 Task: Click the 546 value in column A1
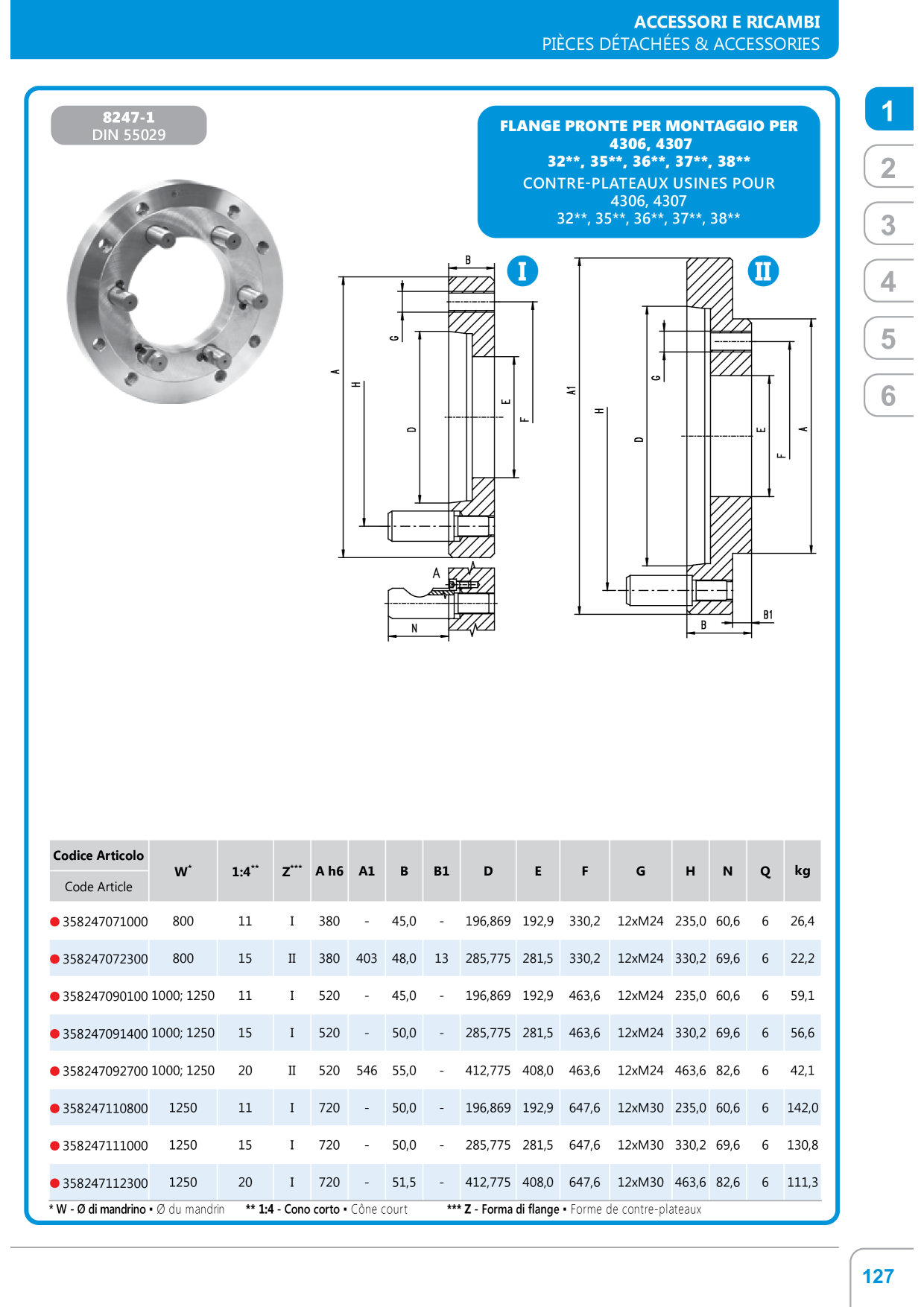[367, 1070]
